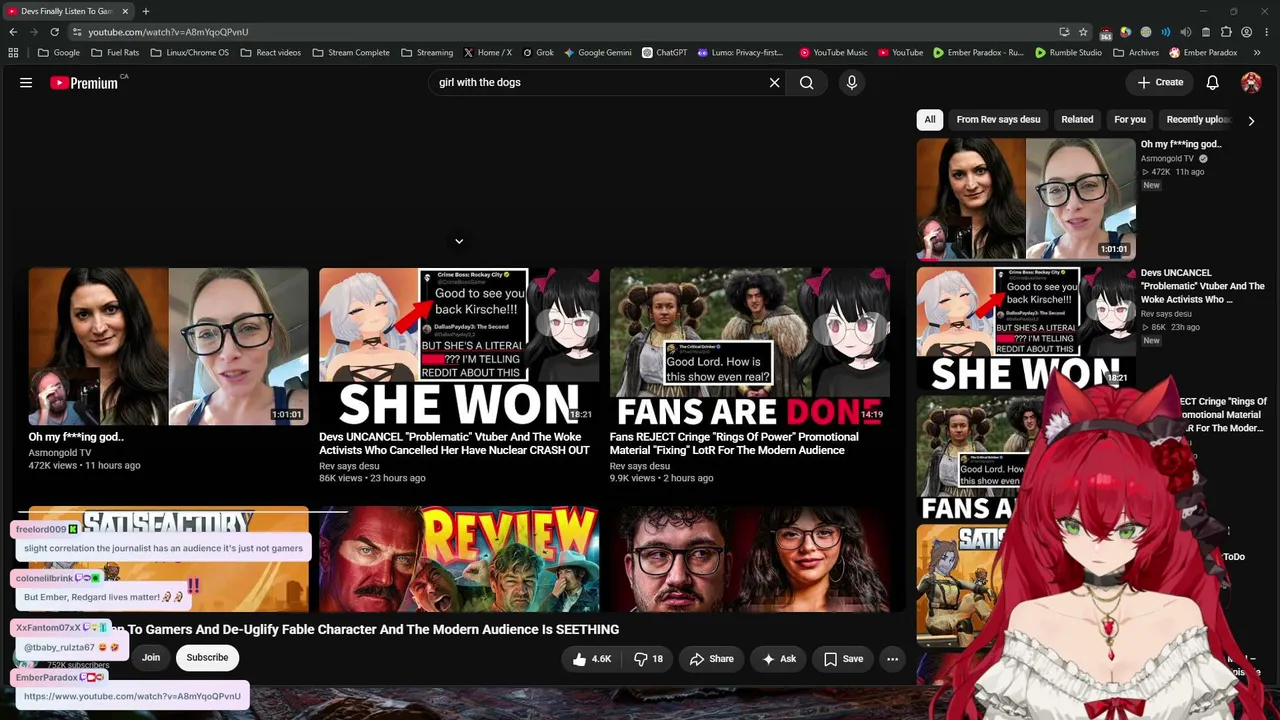Viewport: 1280px width, 720px height.
Task: Dislike the video (18 thumbs down)
Action: 648,659
